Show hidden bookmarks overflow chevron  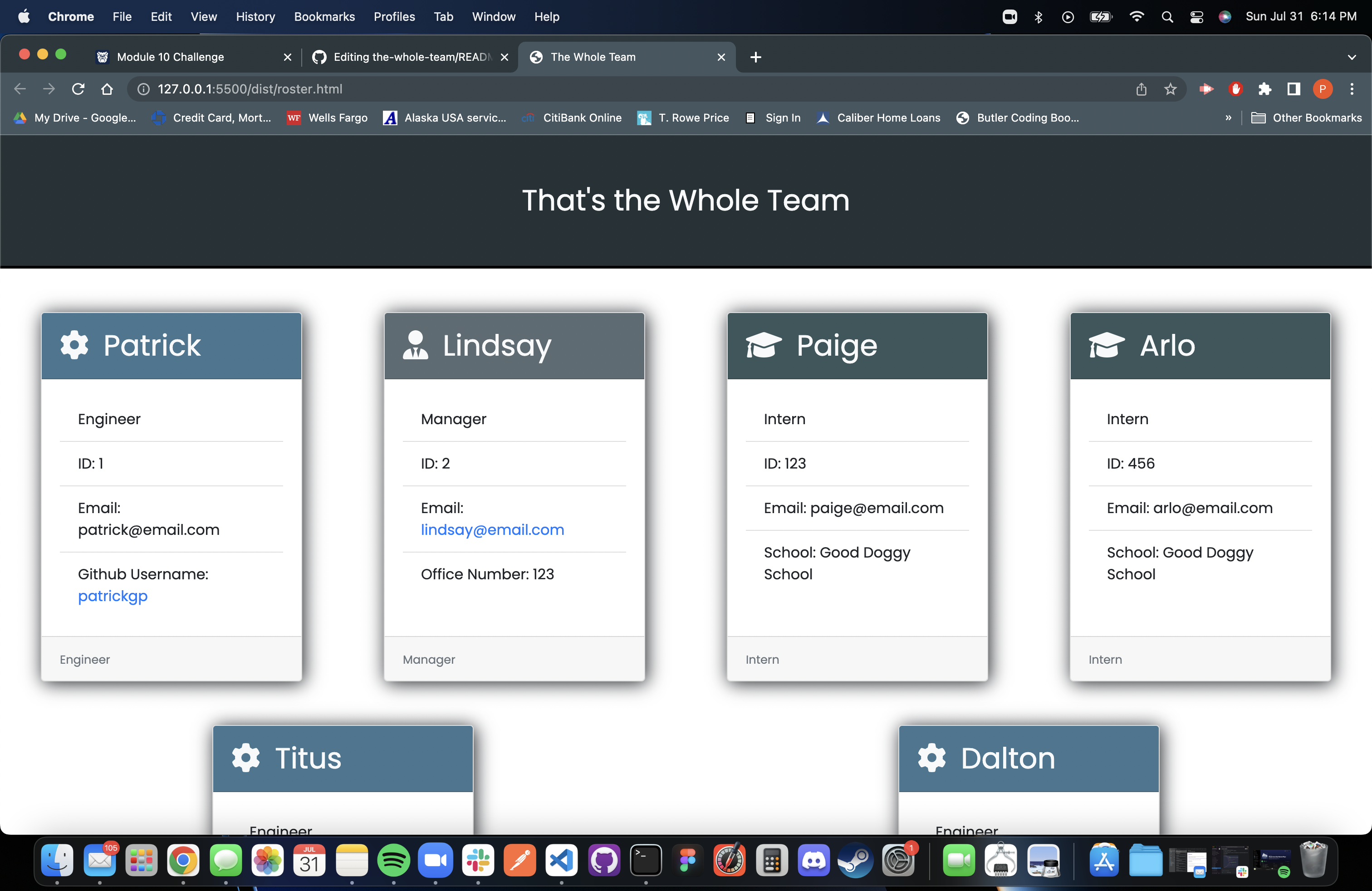(x=1228, y=117)
